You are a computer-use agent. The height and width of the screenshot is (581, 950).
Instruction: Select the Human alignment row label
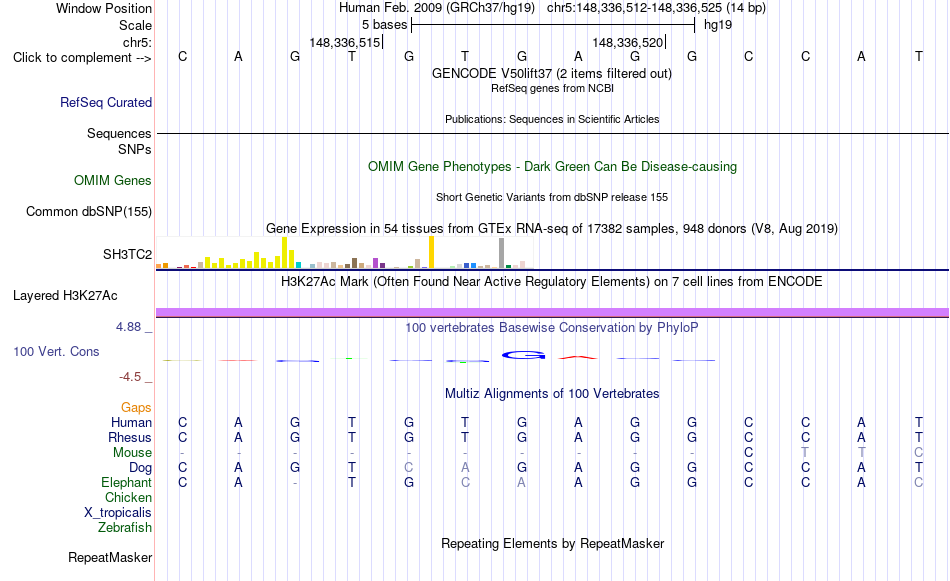pyautogui.click(x=131, y=422)
